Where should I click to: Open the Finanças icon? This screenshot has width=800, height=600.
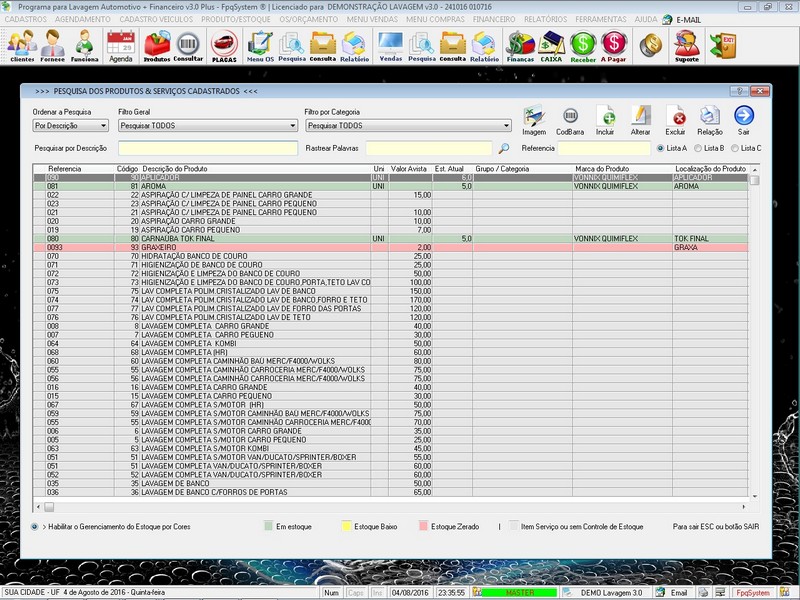520,46
